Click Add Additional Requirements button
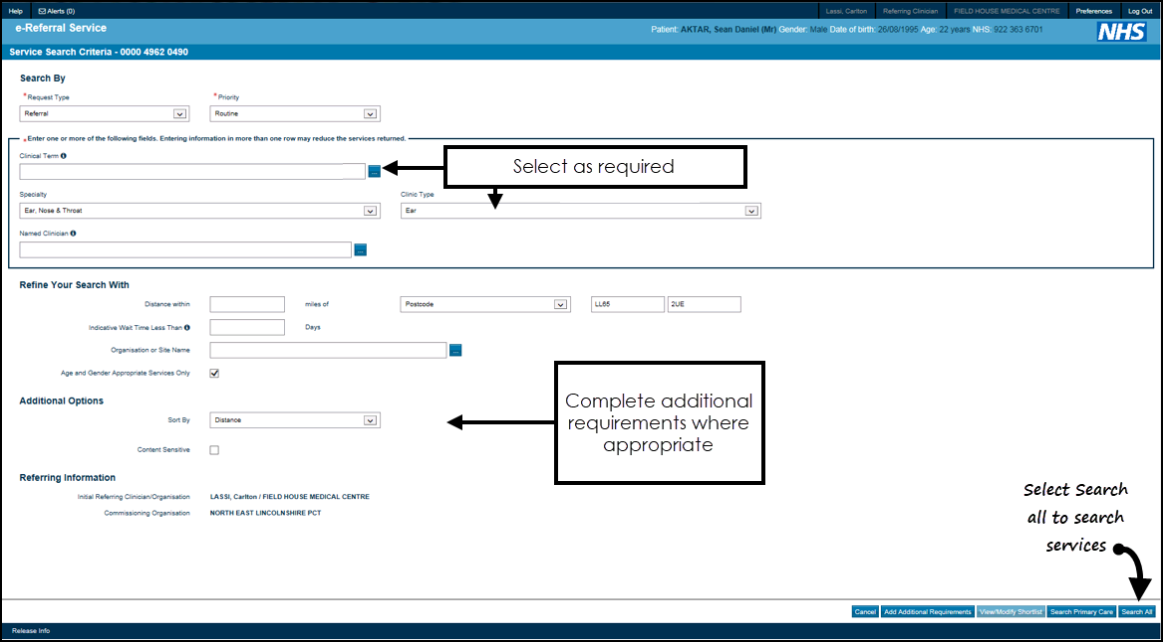Viewport: 1163px width, 642px height. point(927,612)
